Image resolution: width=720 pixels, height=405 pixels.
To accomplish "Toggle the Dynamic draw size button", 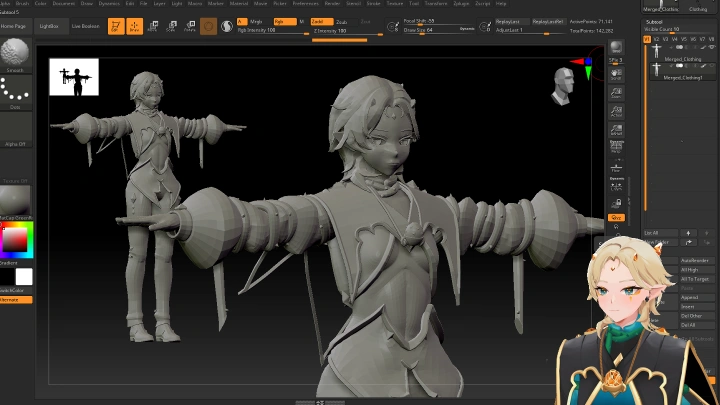I will point(467,29).
